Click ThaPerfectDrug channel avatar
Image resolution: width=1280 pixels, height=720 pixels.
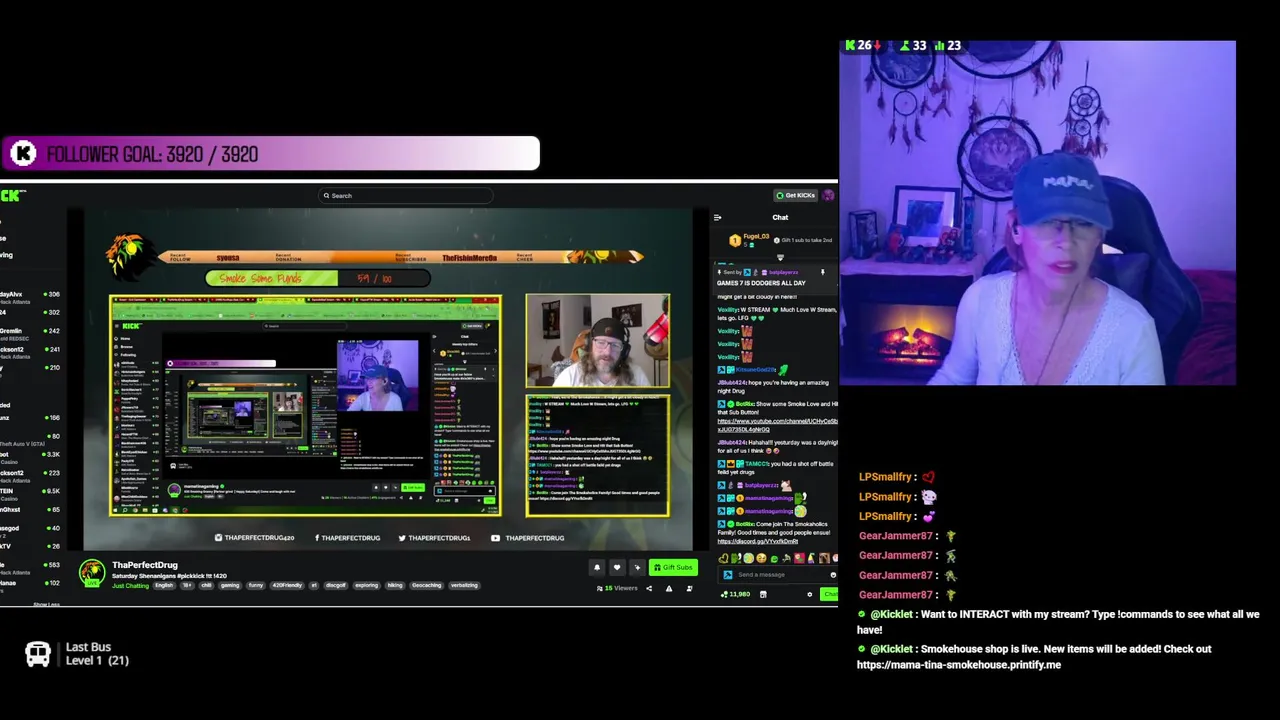click(92, 573)
